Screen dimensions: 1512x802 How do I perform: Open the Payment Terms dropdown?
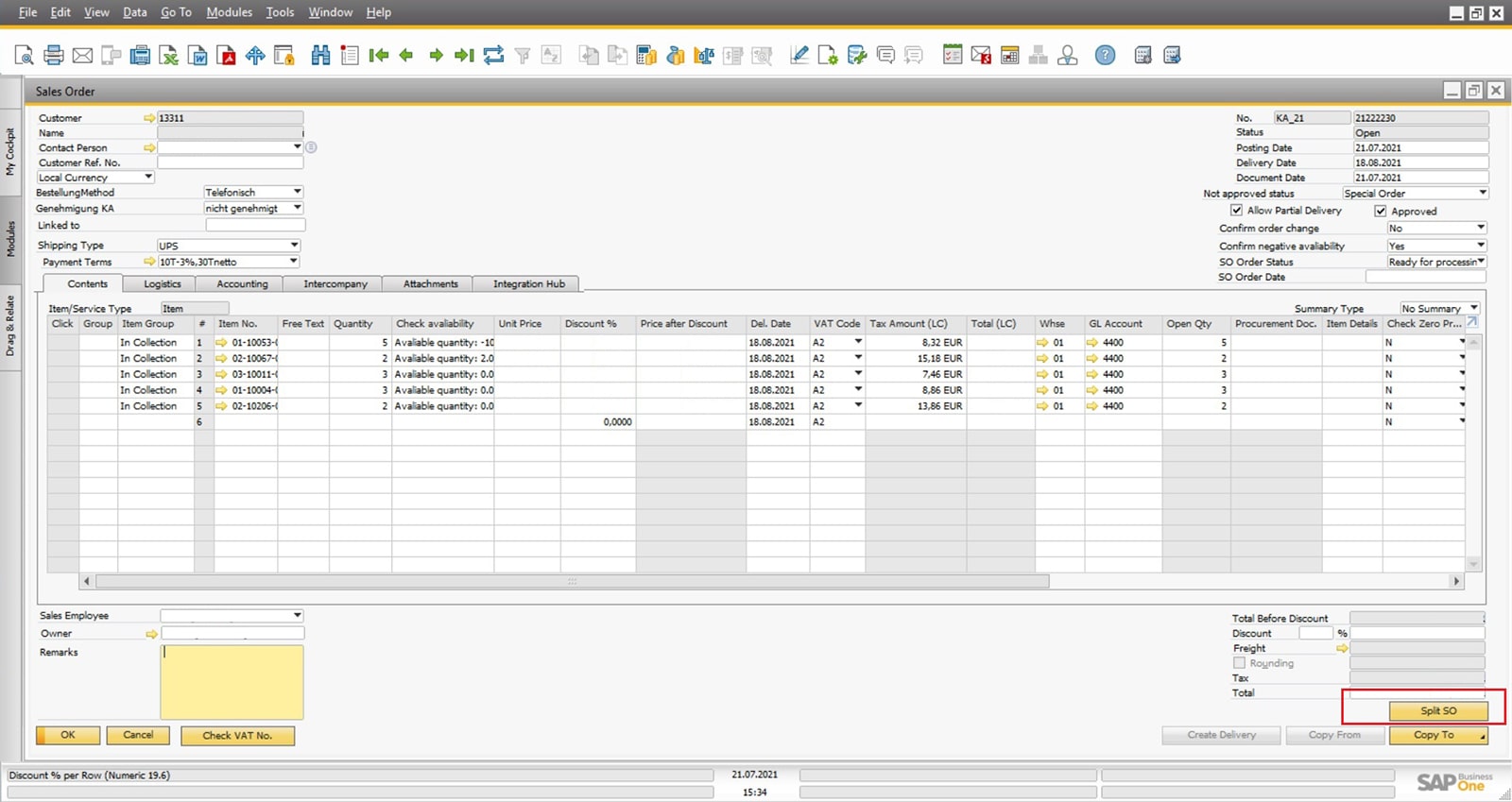(x=294, y=262)
